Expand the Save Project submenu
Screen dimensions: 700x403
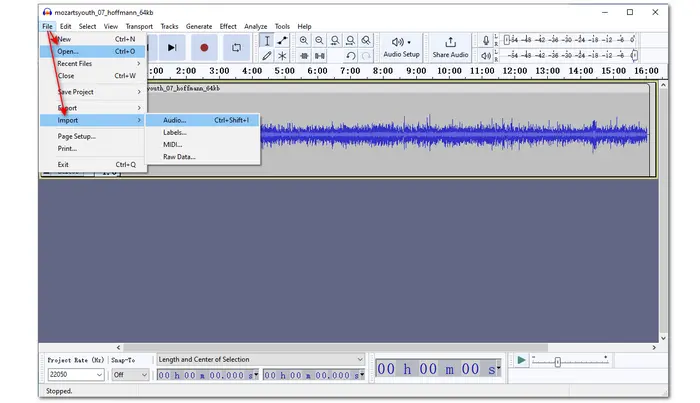93,92
